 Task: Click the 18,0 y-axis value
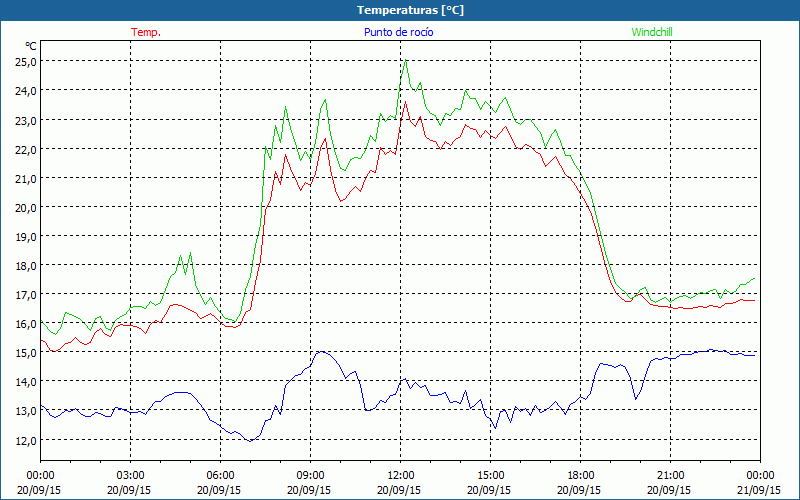26,265
